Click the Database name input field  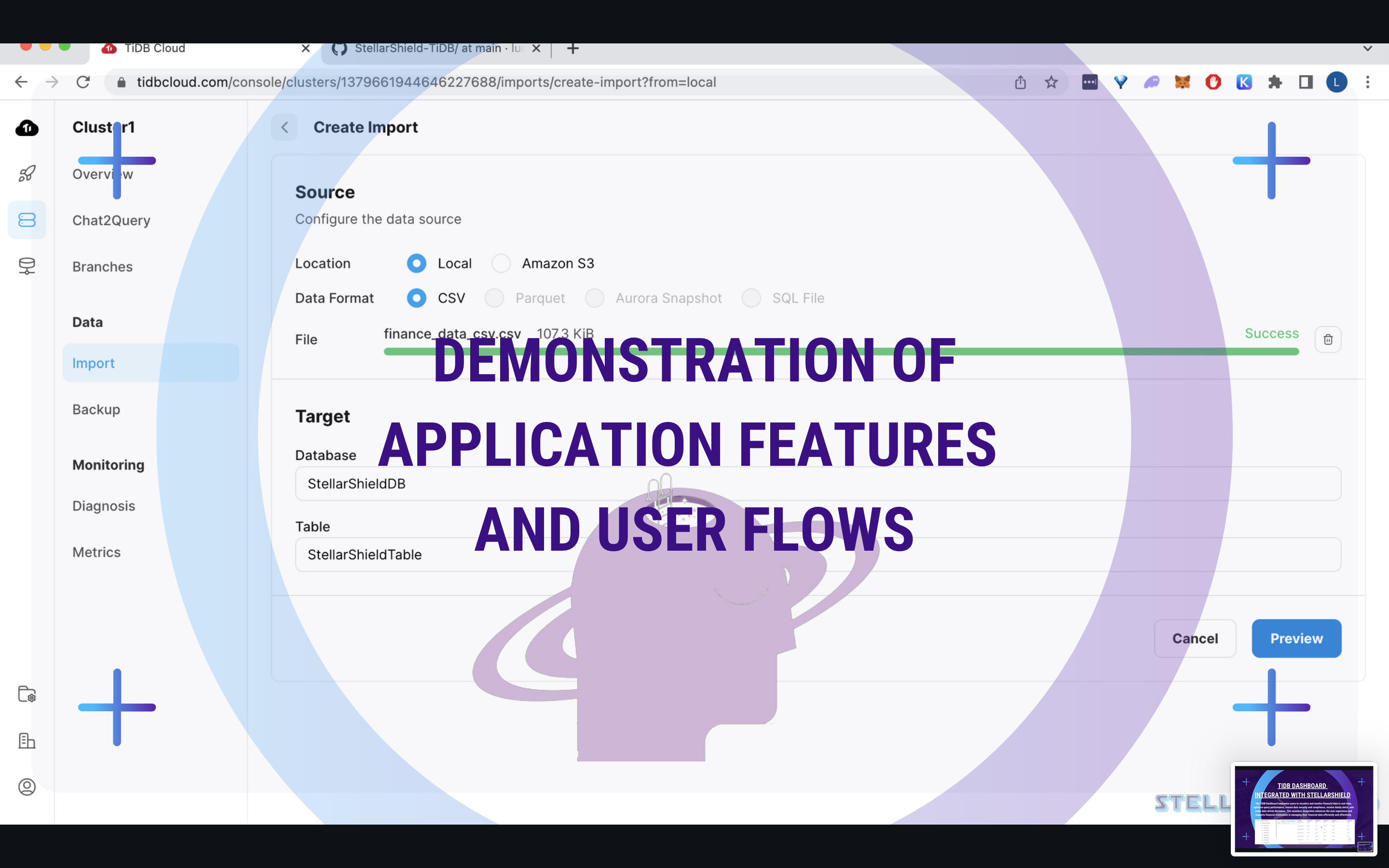click(x=817, y=484)
